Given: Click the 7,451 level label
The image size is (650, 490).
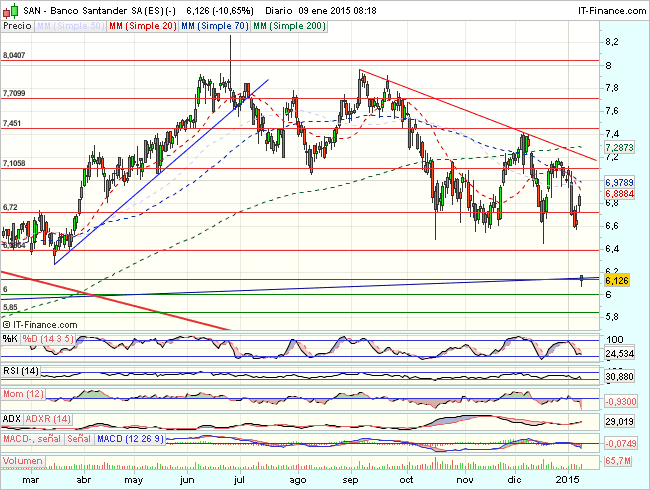Looking at the screenshot, I should coord(12,124).
